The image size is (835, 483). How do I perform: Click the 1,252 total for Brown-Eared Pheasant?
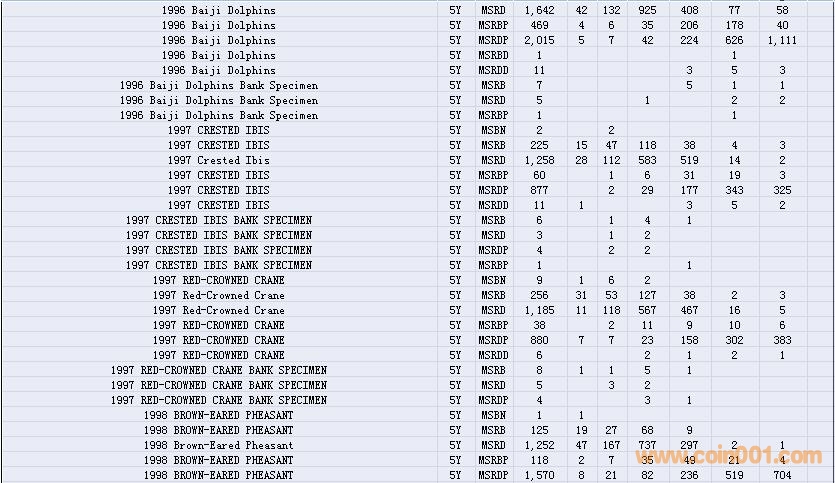[x=539, y=445]
